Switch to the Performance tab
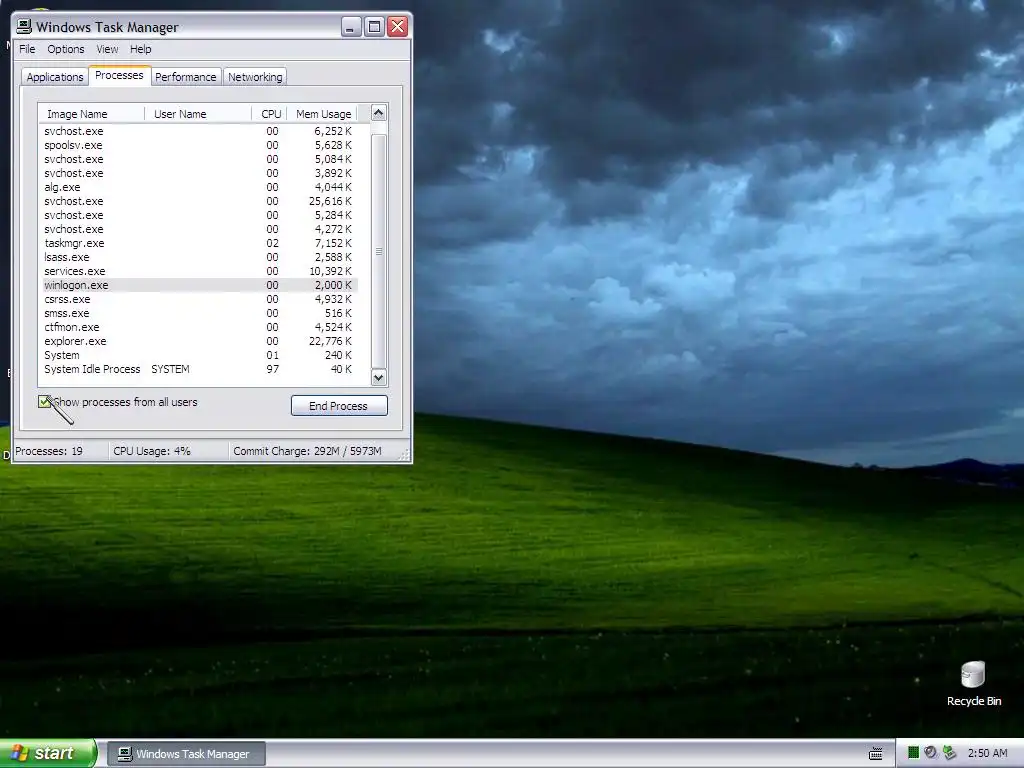1024x768 pixels. coord(185,77)
